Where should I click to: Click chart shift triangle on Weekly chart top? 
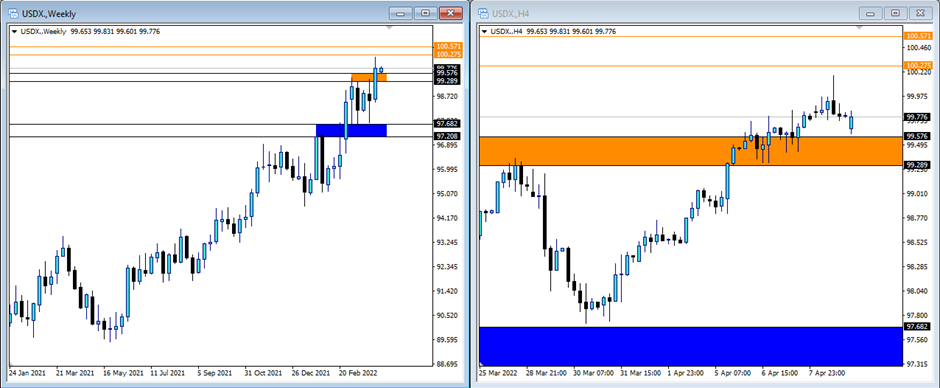pyautogui.click(x=390, y=28)
